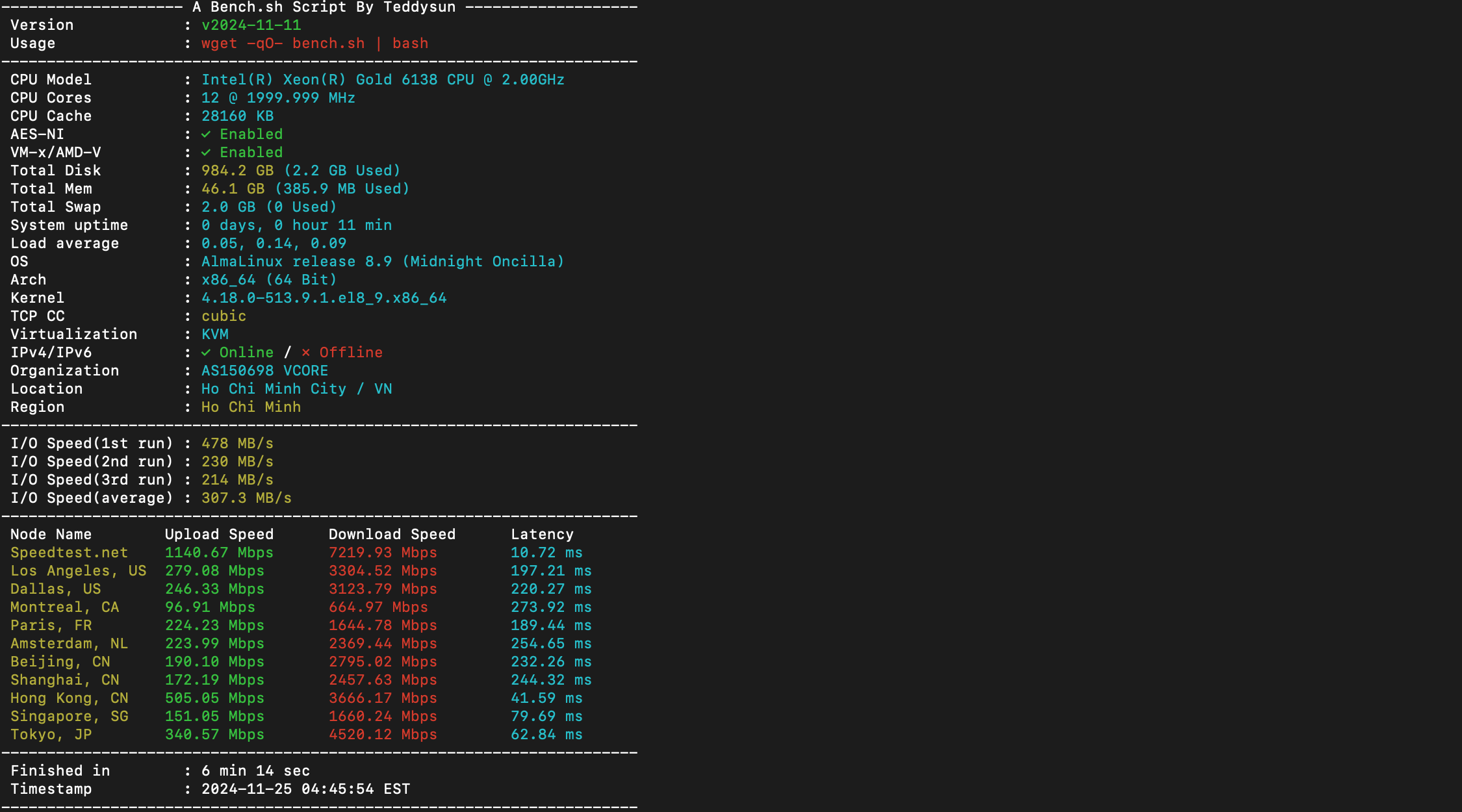Screen dimensions: 1462x812
Task: Click Tokyo download 4520.12 Mbps
Action: [383, 734]
